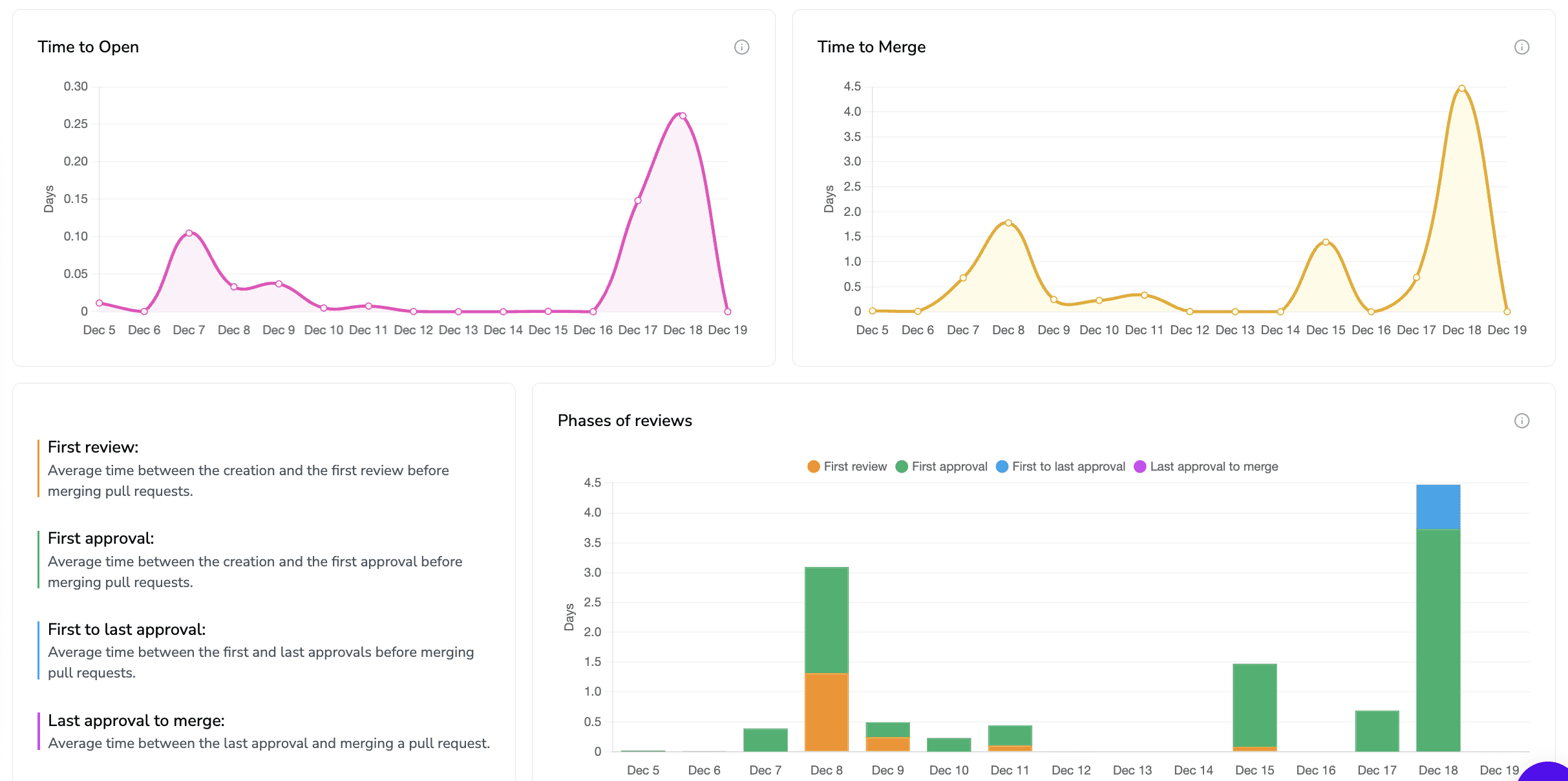Click the info icon on Time to Open chart
The image size is (1568, 781).
coord(742,47)
